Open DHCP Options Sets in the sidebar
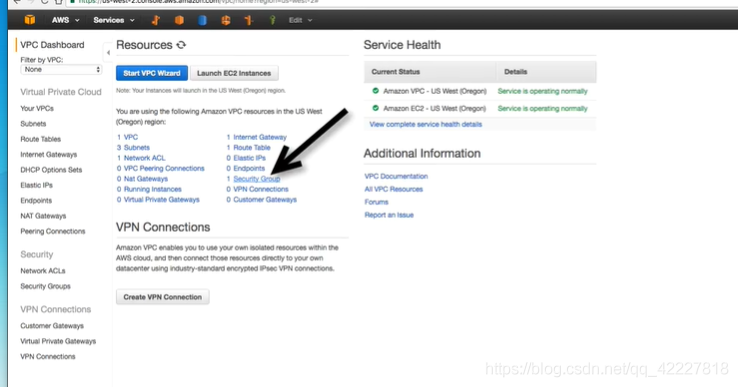 (x=51, y=169)
